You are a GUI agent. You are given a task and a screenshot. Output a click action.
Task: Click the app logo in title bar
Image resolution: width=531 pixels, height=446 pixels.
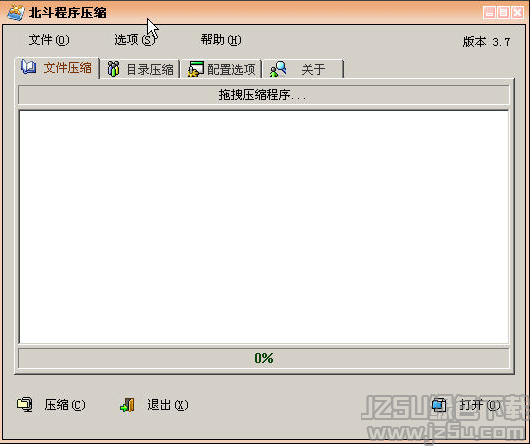pyautogui.click(x=16, y=13)
